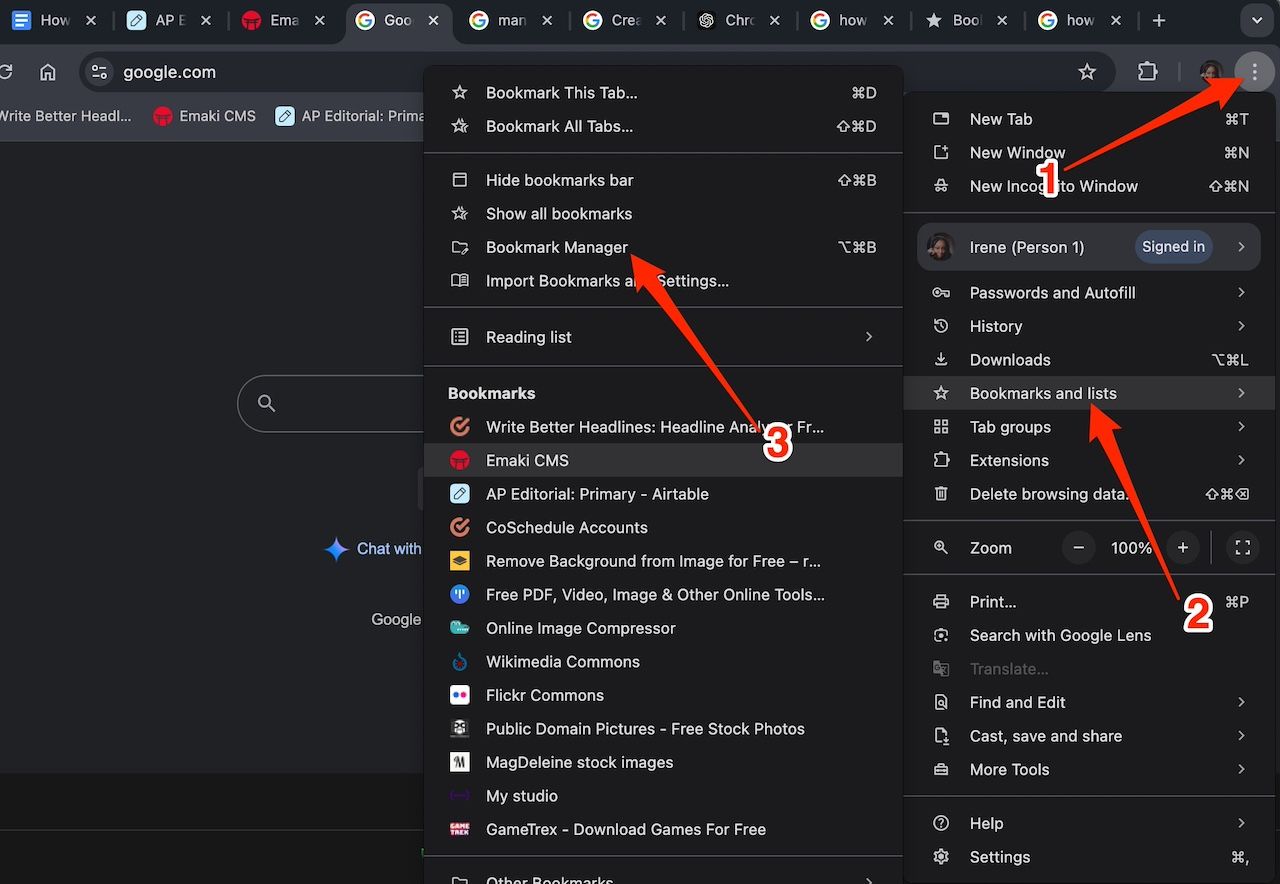Open AP Editorial: Primary - Airtable bookmark
1280x884 pixels.
click(663, 494)
